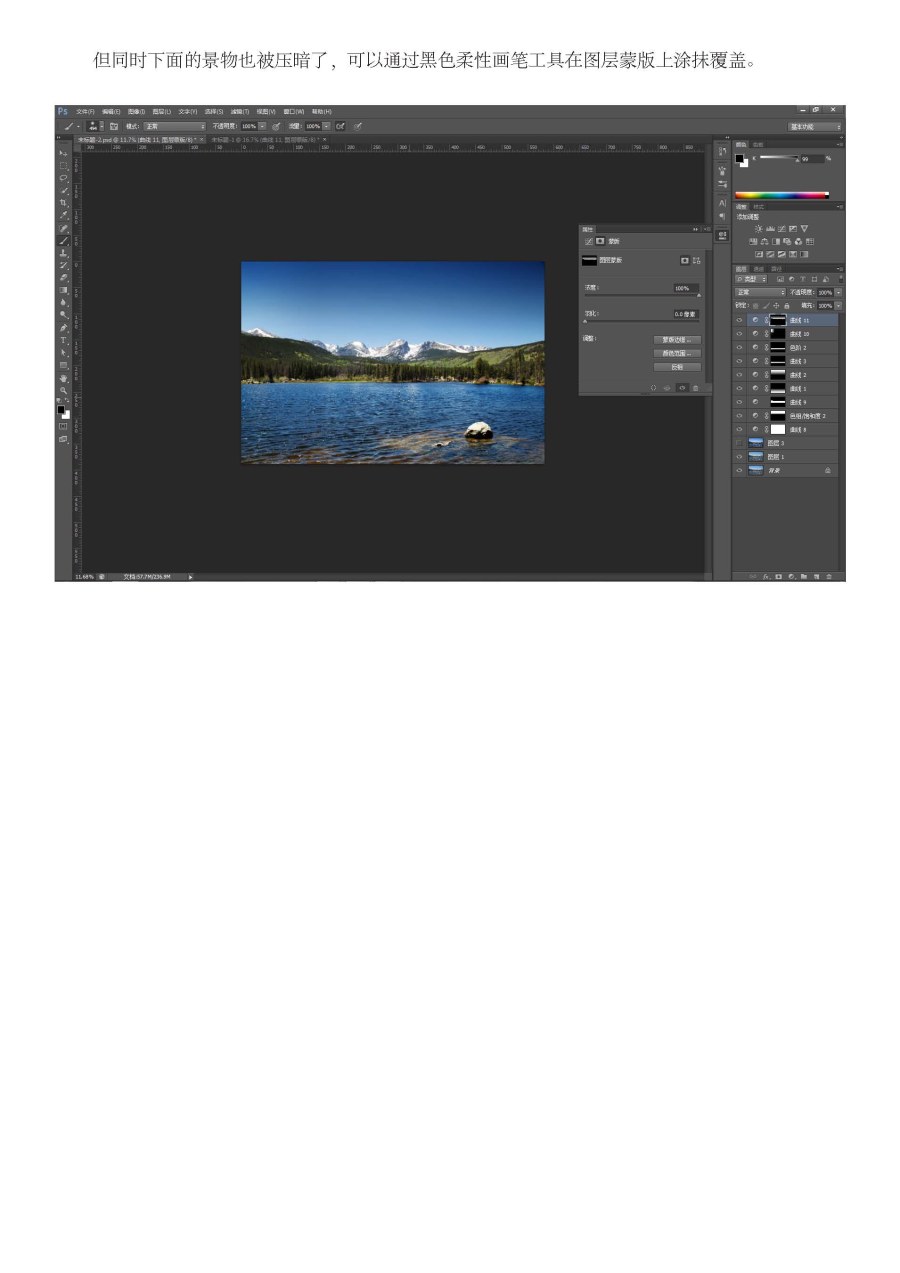The height and width of the screenshot is (1273, 900).
Task: Pick a color from the spectrum ramp
Action: [782, 195]
